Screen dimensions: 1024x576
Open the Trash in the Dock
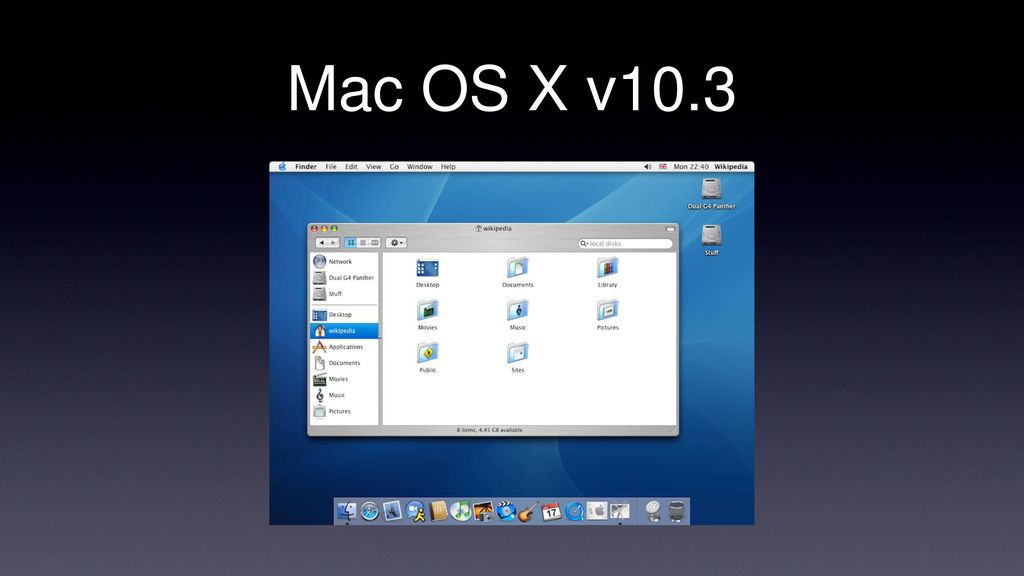[x=677, y=511]
